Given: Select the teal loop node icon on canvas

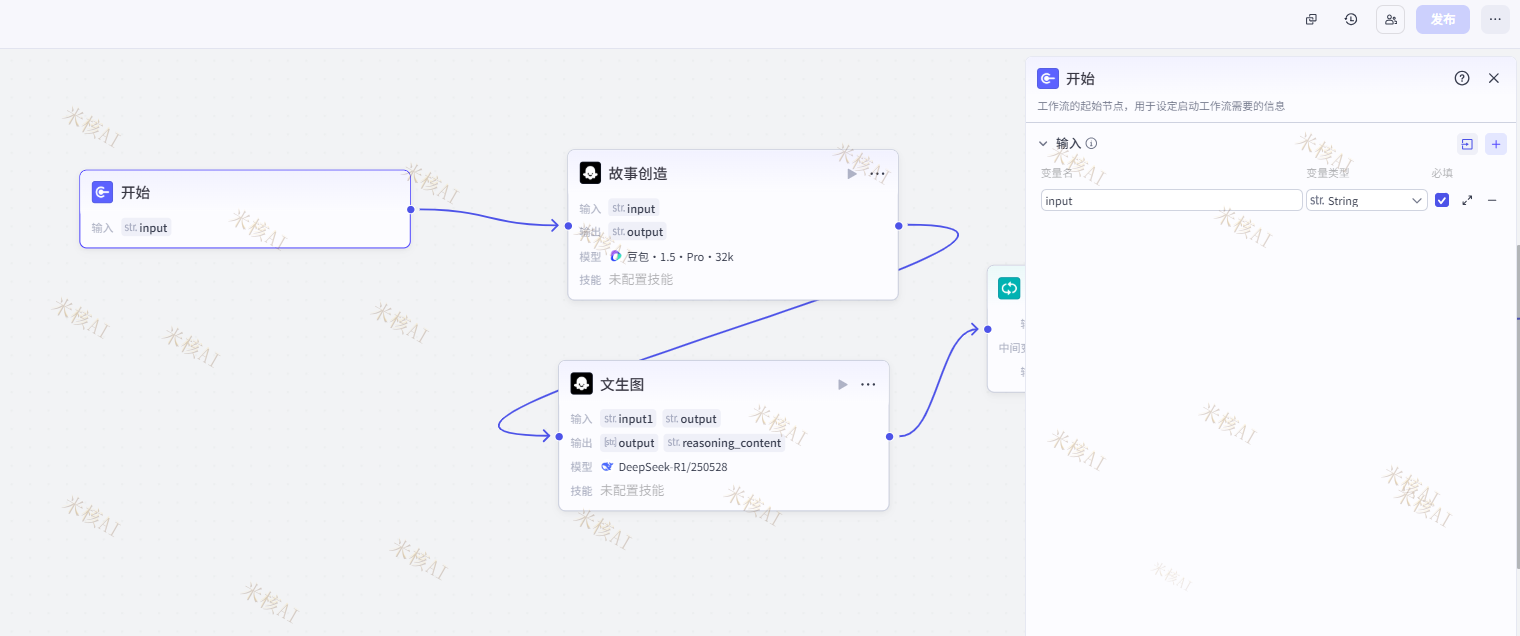Looking at the screenshot, I should pyautogui.click(x=1009, y=288).
